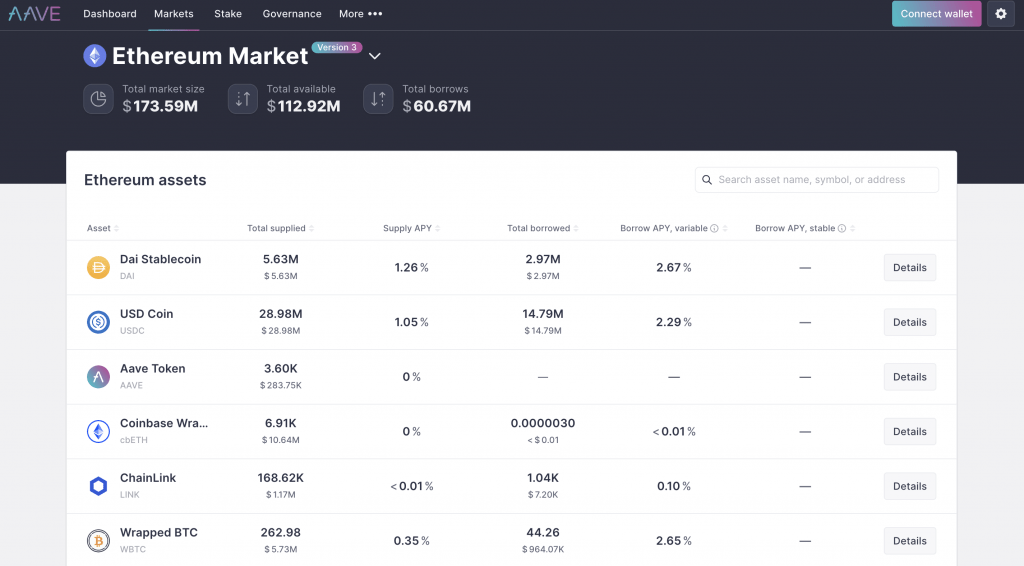Viewport: 1024px width, 566px height.
Task: Click USDC's 14.79M total borrowed value
Action: tap(543, 314)
